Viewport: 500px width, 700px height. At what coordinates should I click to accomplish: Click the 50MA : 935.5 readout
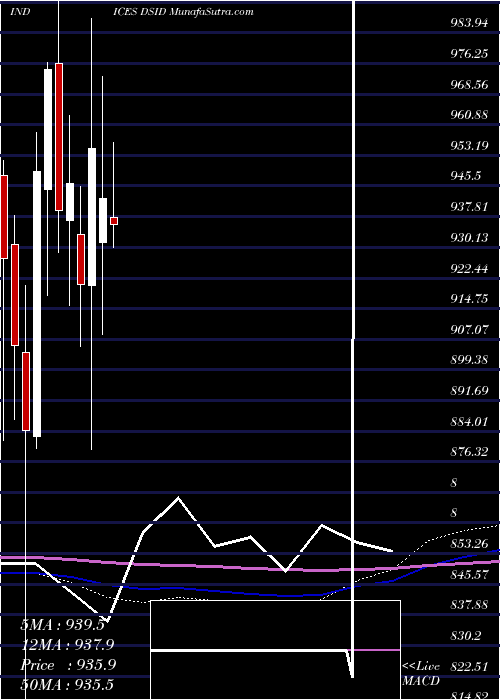coord(68,685)
